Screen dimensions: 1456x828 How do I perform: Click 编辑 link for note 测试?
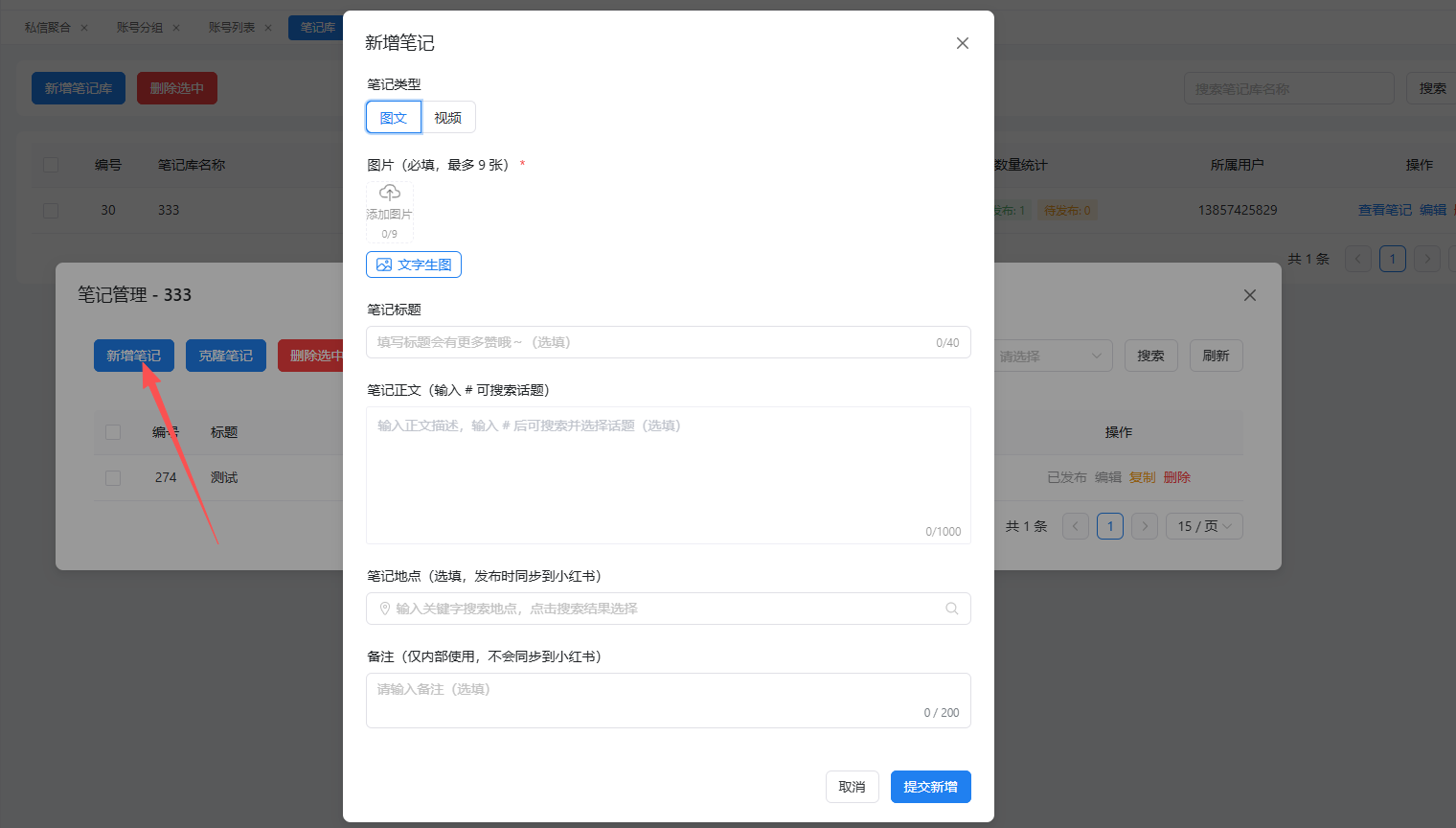coord(1108,477)
